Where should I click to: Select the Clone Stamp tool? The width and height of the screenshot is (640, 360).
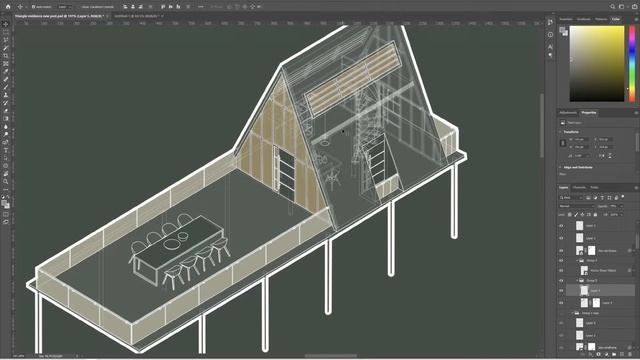[6, 95]
